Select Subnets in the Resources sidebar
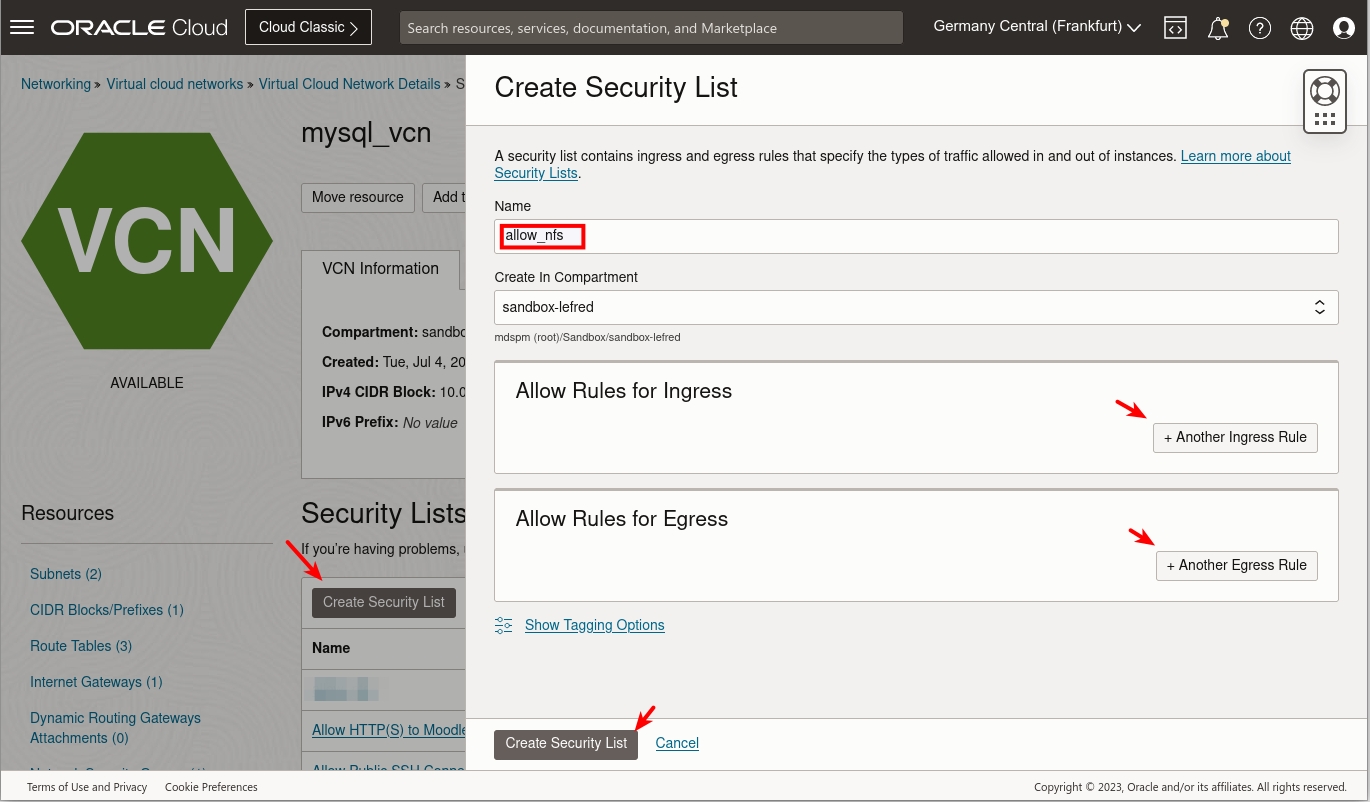The width and height of the screenshot is (1370, 802). click(65, 574)
